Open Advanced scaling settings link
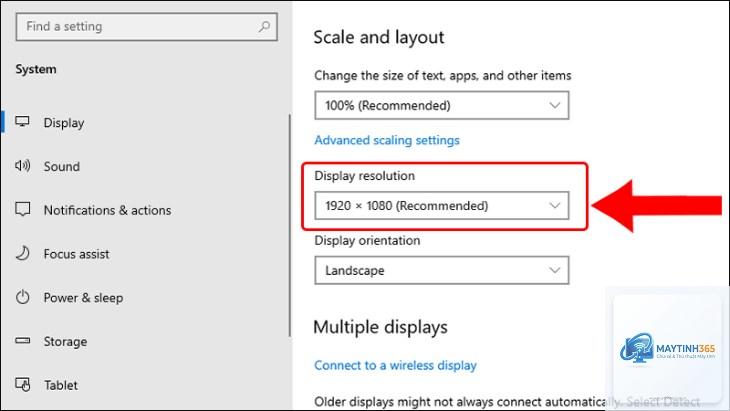The image size is (730, 411). [x=387, y=140]
